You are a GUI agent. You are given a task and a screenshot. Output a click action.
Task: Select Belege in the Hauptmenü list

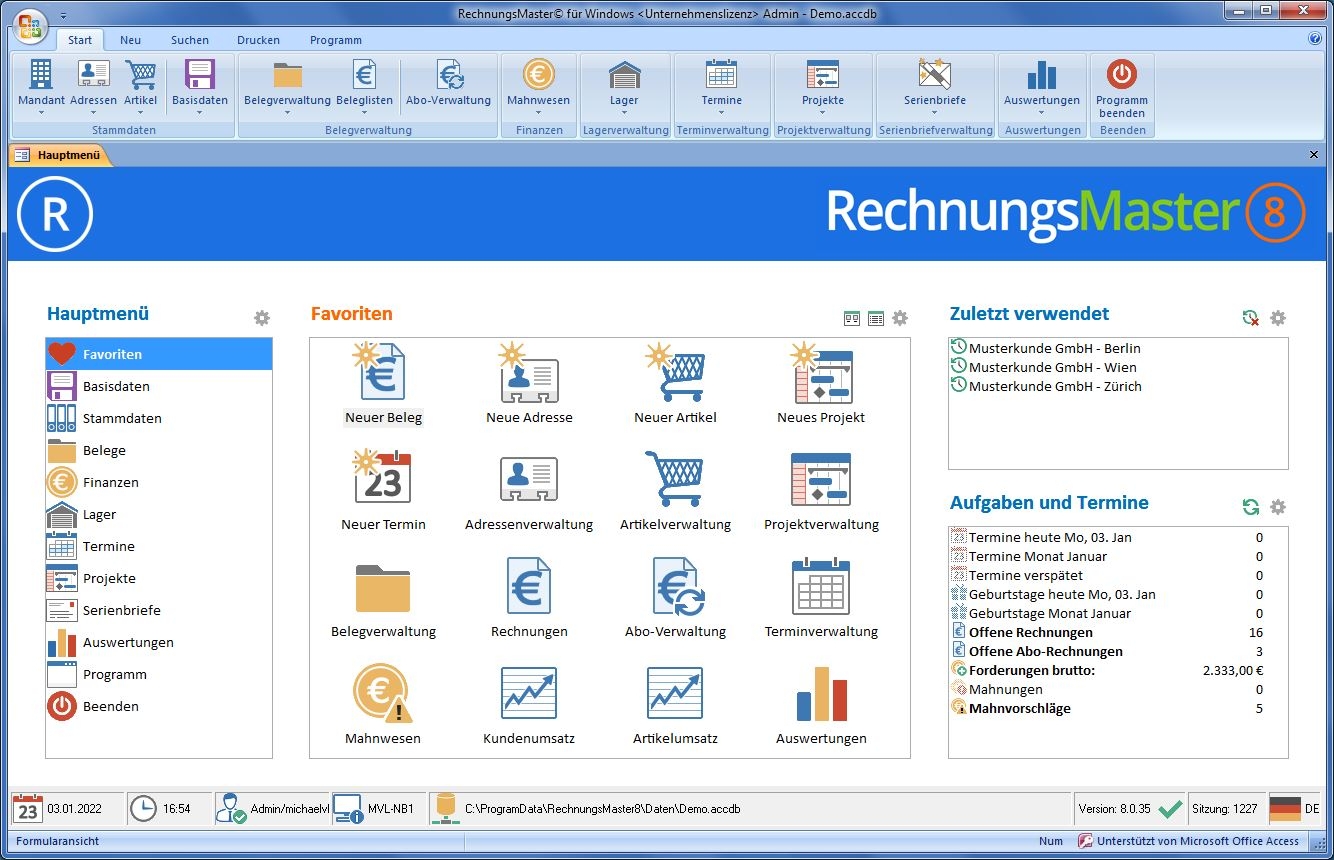coord(159,450)
